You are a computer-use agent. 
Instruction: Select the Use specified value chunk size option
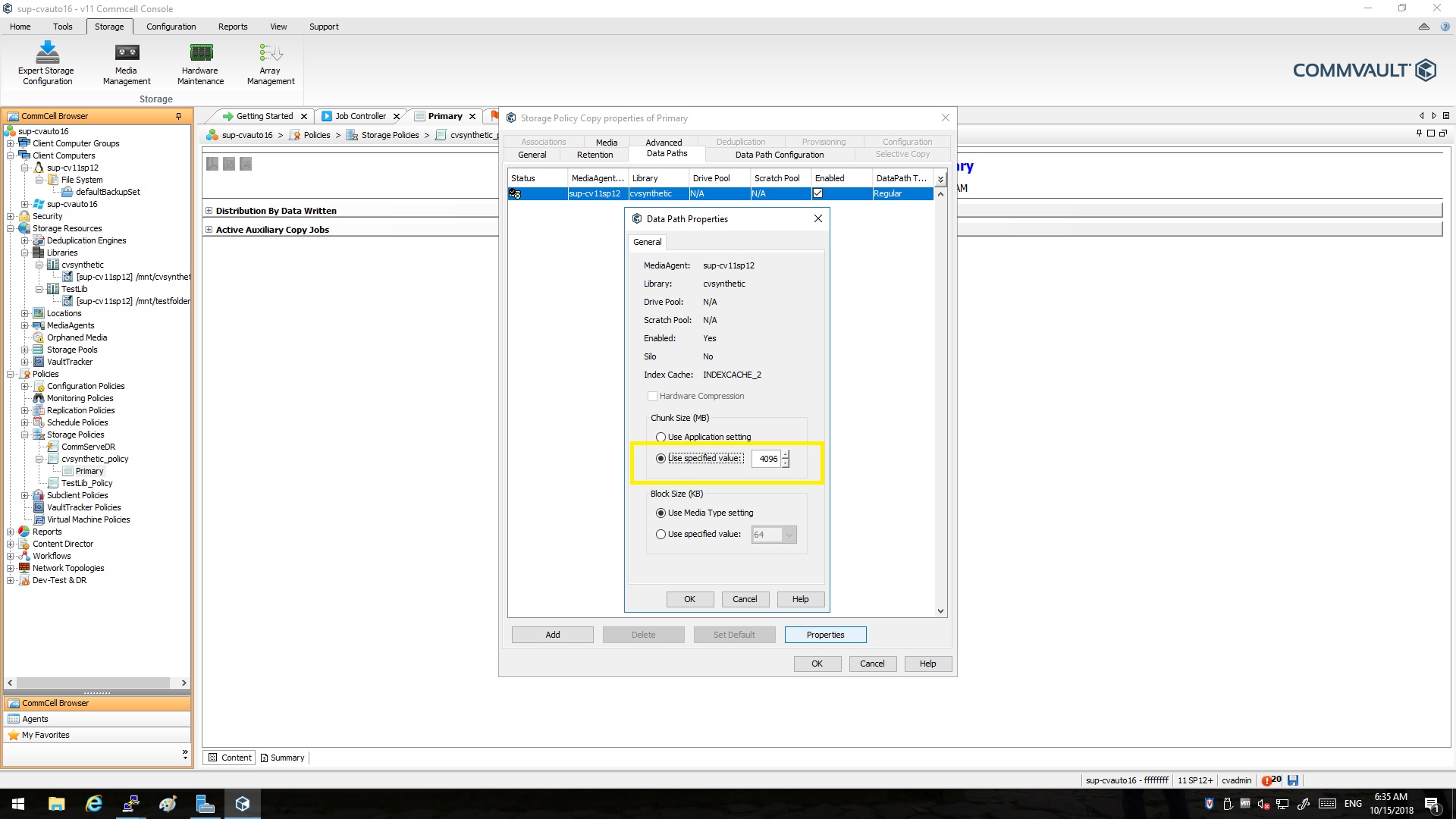[x=661, y=458]
